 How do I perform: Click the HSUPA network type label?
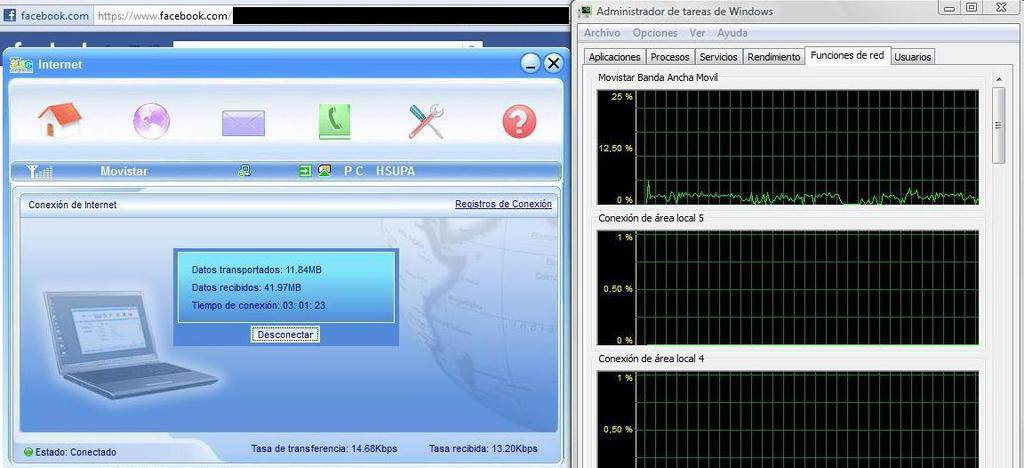[x=395, y=171]
